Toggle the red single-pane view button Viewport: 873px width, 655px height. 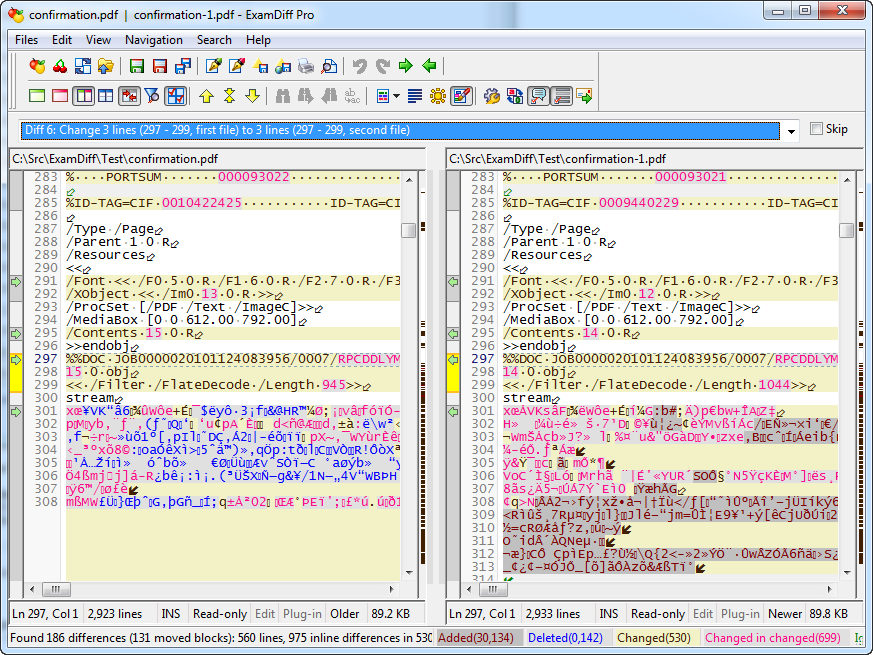click(x=60, y=96)
